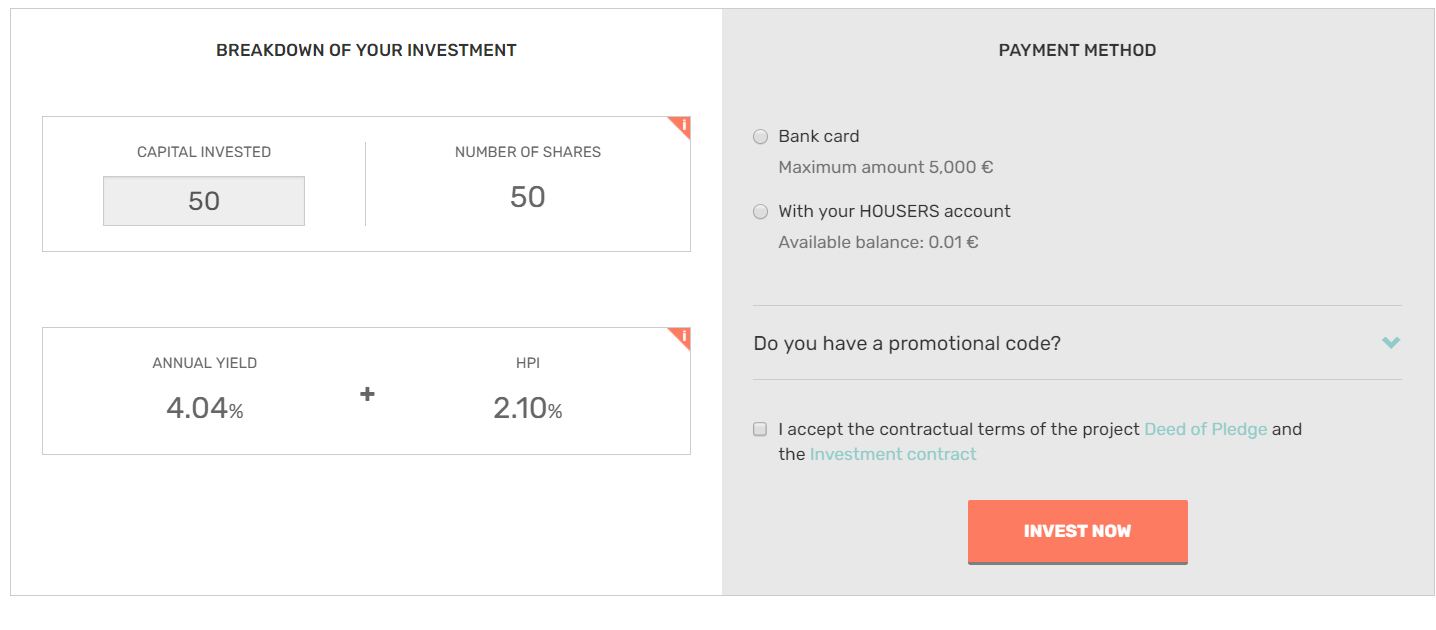Click the 'Do you have a promotional code?' text
The height and width of the screenshot is (630, 1436).
click(907, 343)
